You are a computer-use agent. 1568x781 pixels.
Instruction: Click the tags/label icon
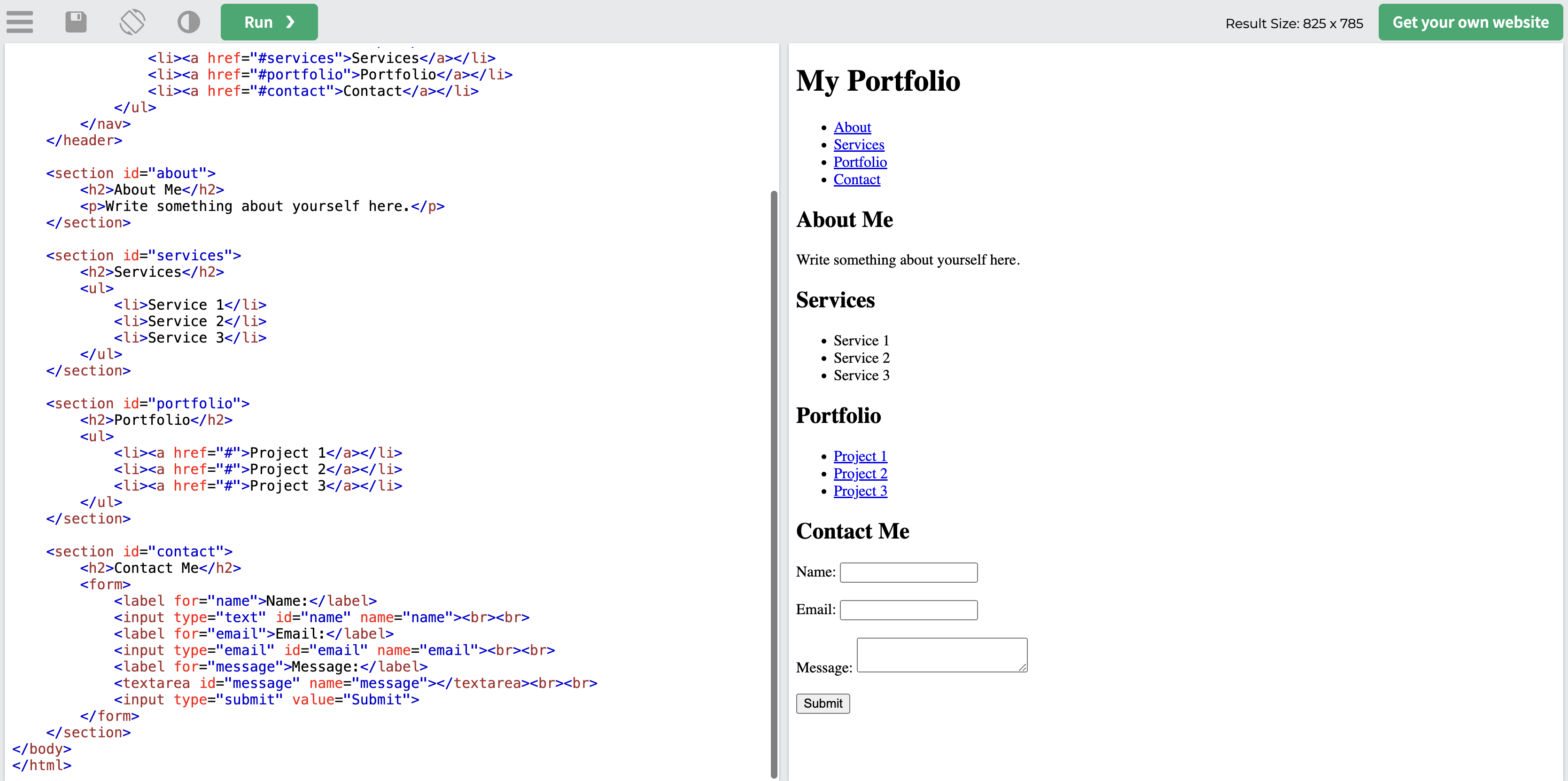132,22
